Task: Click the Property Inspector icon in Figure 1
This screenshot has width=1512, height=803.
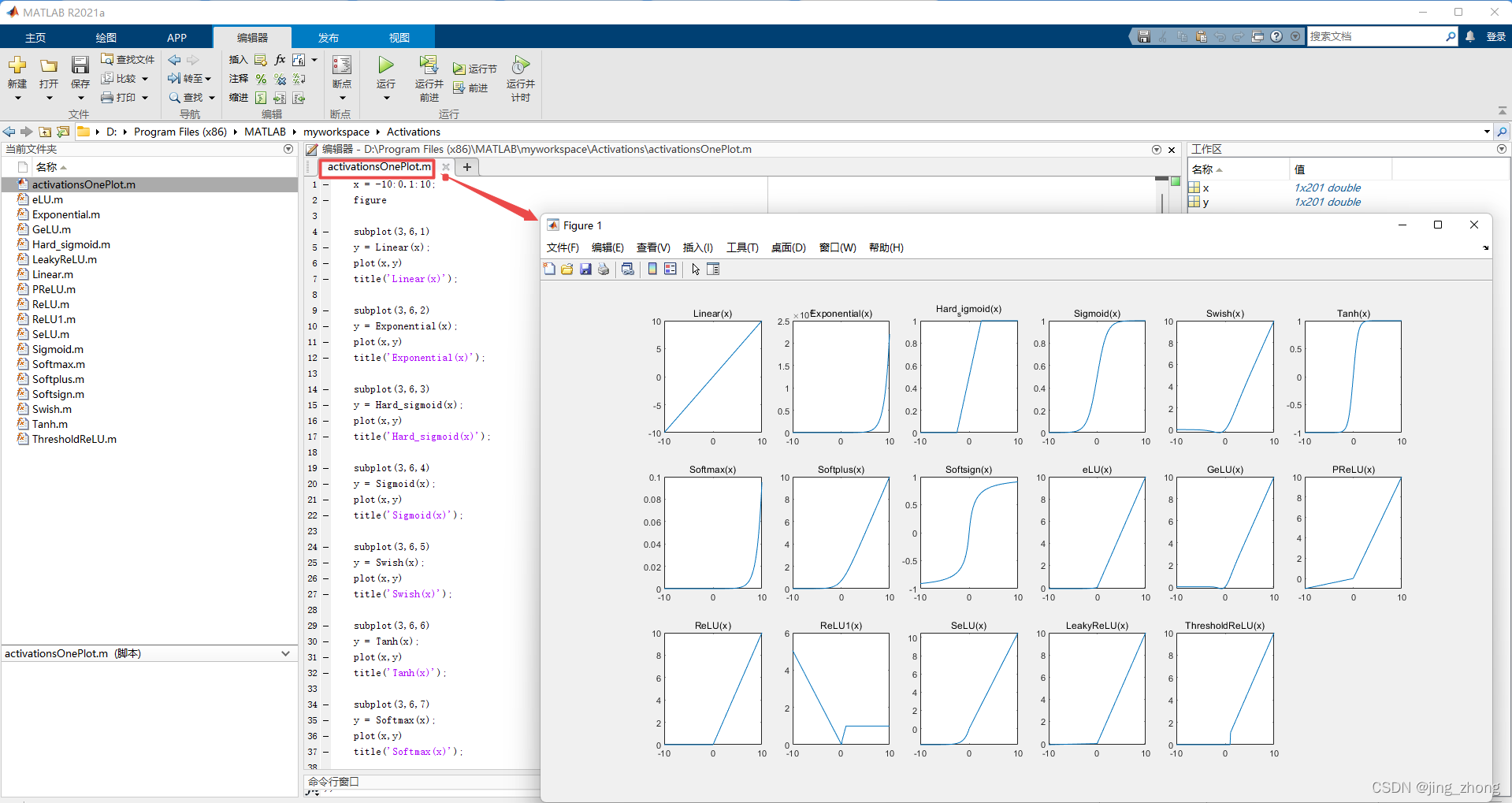Action: pos(713,269)
